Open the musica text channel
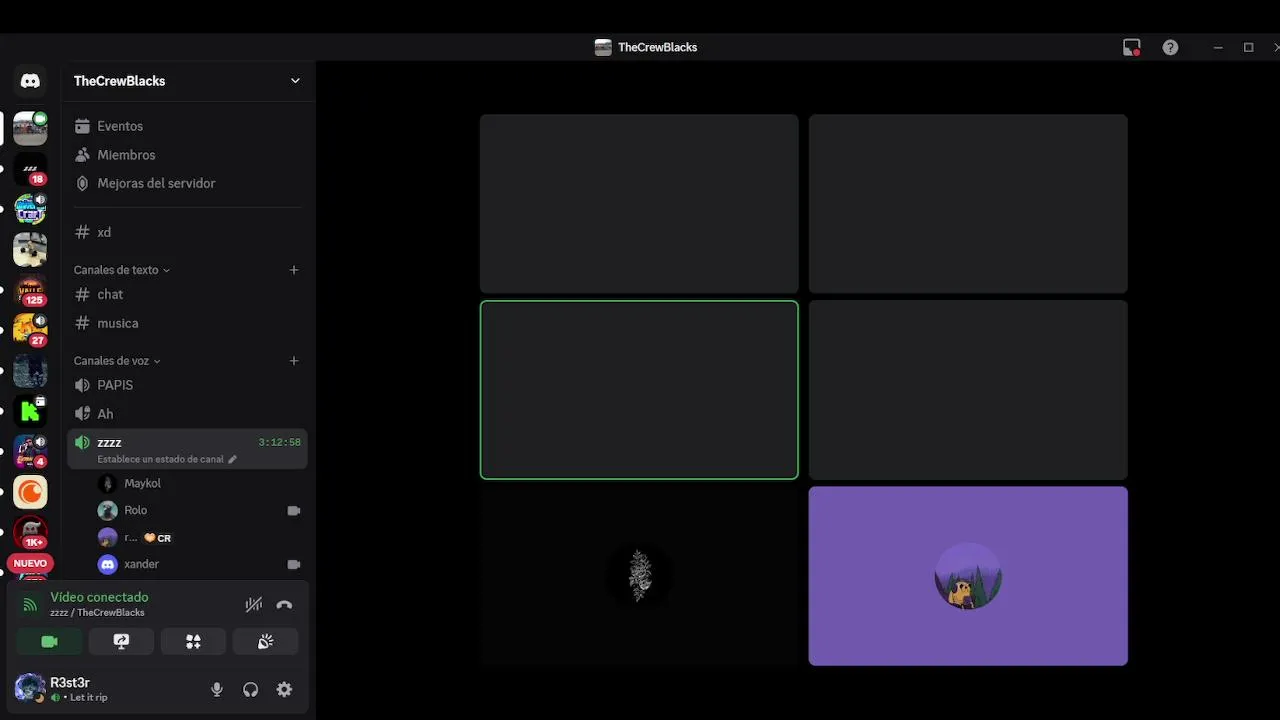 tap(188, 323)
